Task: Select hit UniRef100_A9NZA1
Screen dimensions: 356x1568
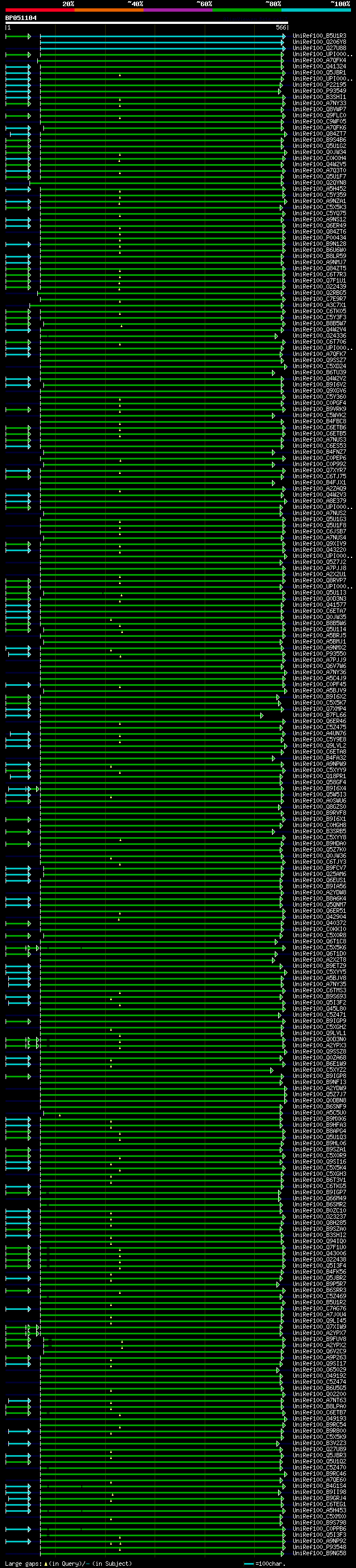Action: click(x=319, y=201)
